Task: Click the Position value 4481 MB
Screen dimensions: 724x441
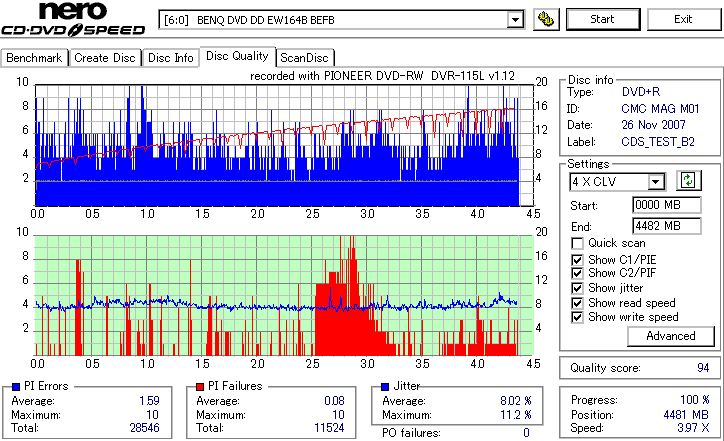Action: point(686,415)
